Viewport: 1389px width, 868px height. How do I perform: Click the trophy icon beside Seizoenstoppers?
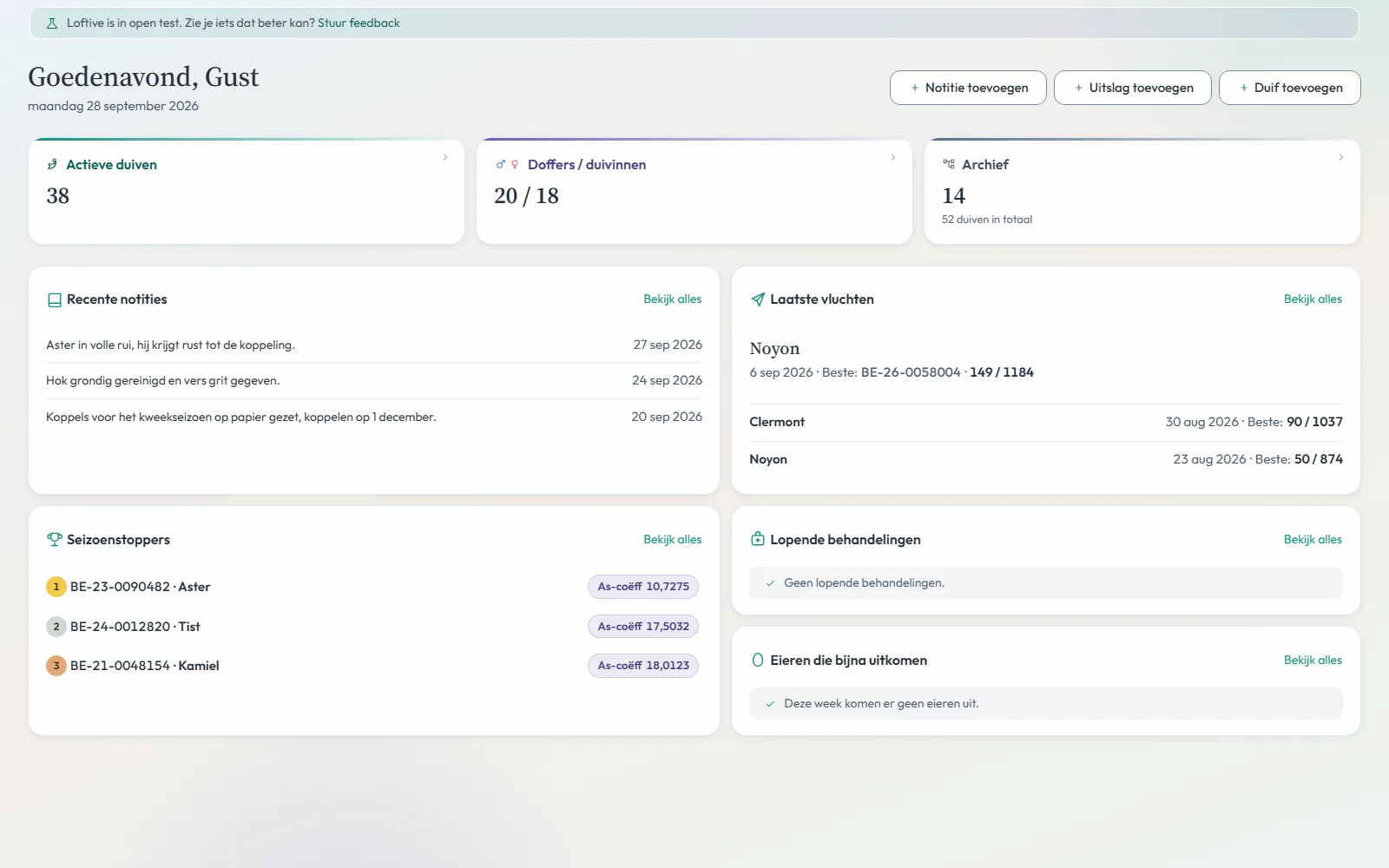54,539
